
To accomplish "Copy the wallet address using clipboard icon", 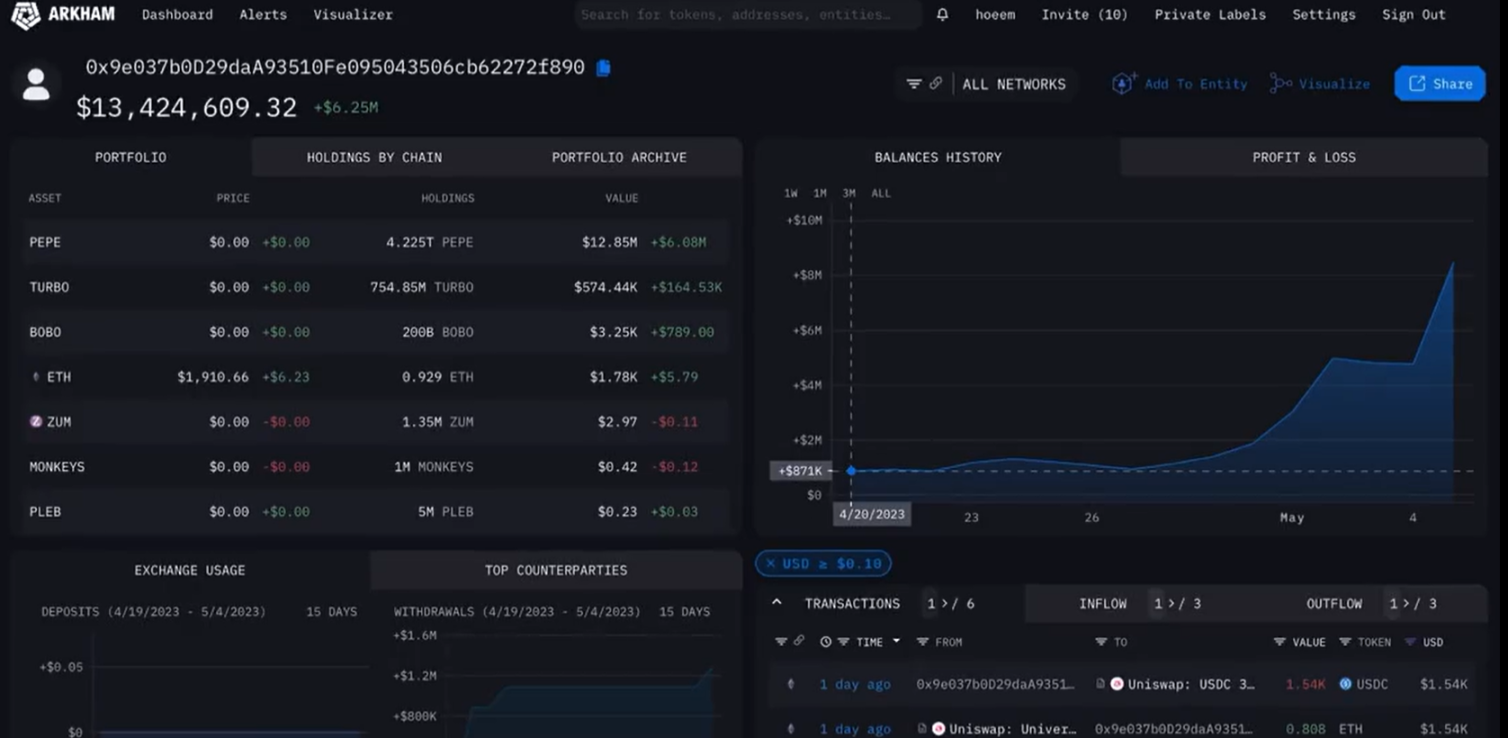I will click(x=603, y=68).
